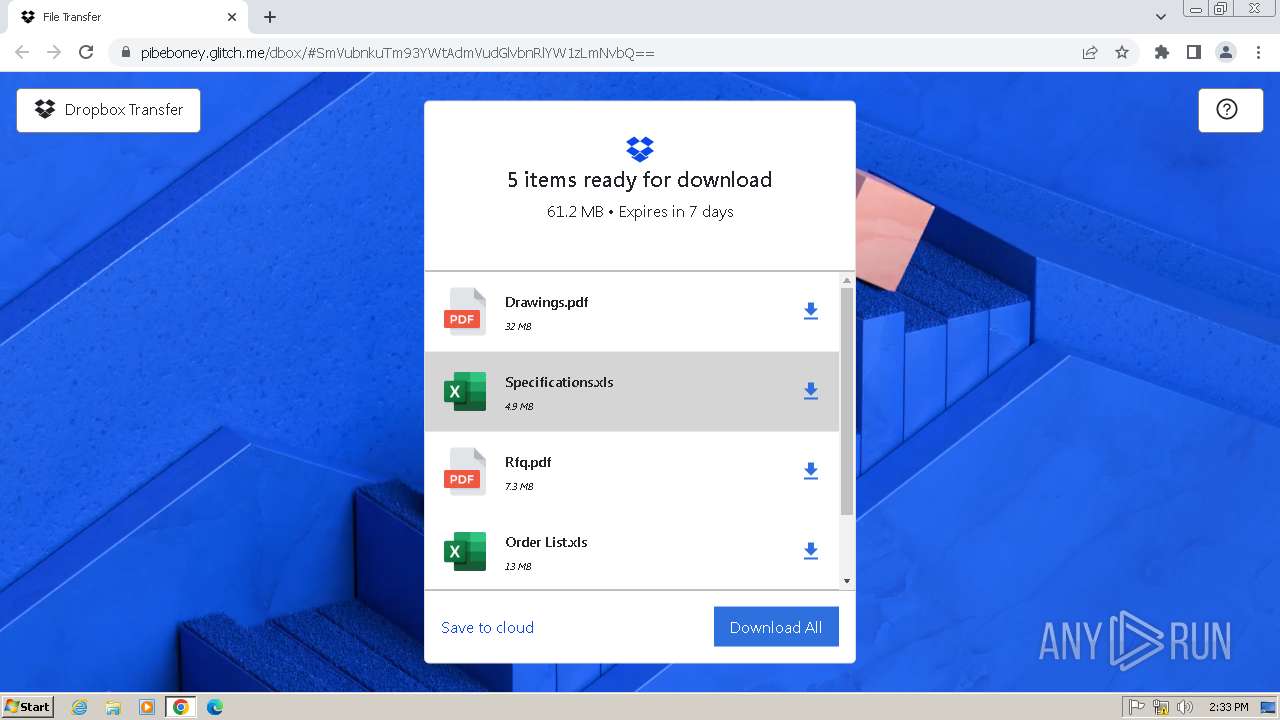
Task: Switch to Chrome in the taskbar
Action: [x=180, y=707]
